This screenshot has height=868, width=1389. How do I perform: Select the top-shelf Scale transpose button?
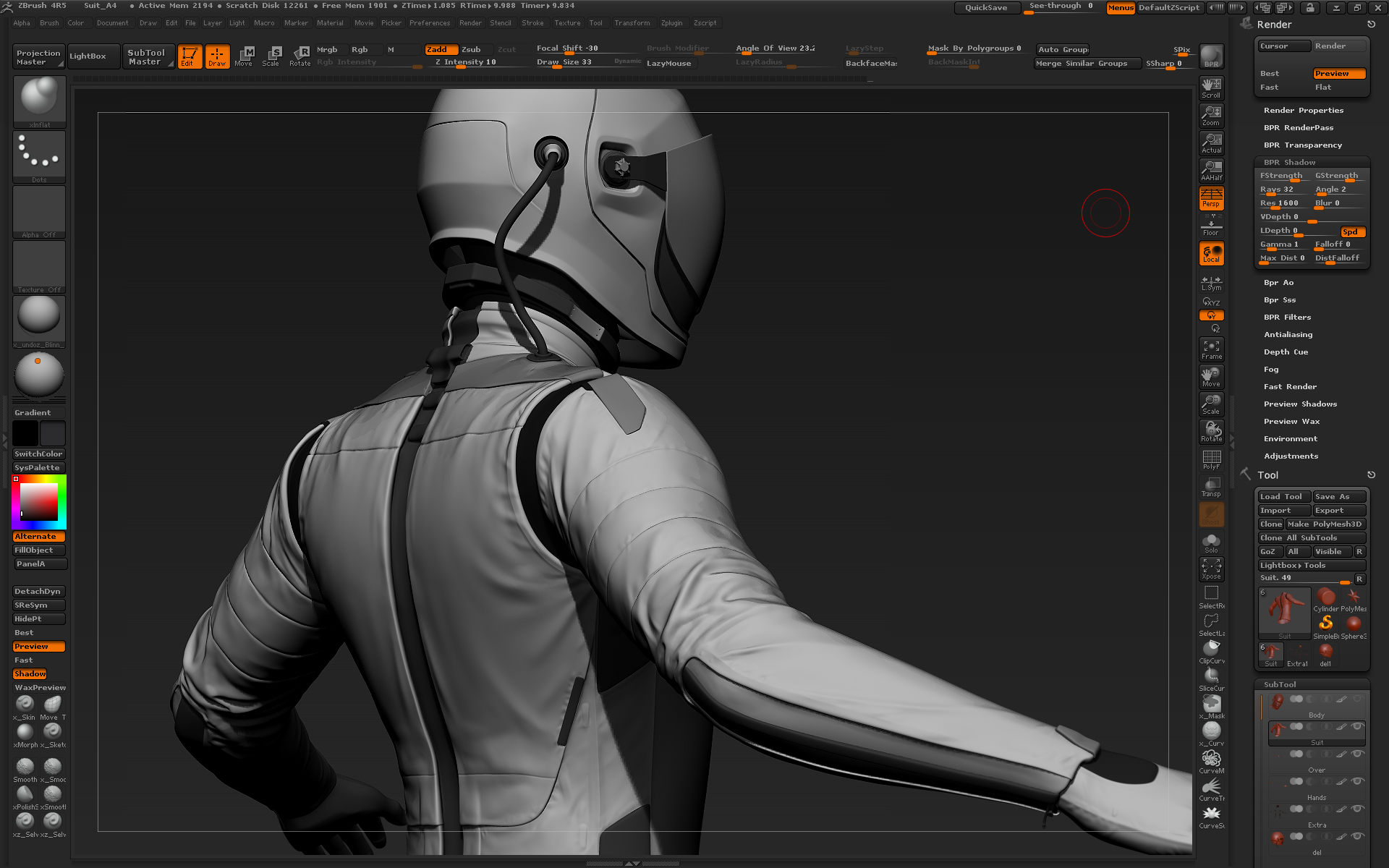click(272, 56)
